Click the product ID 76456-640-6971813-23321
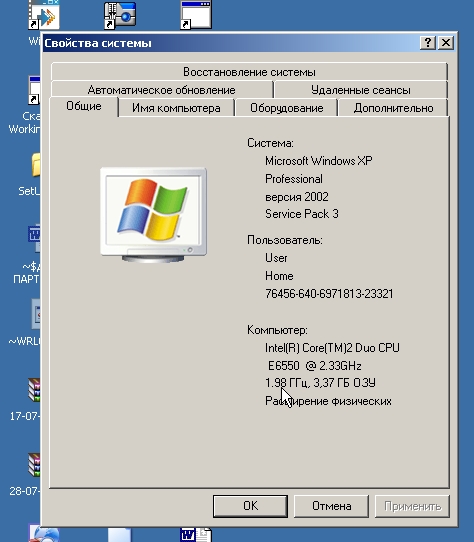Screen dimensions: 474x542 pos(329,294)
